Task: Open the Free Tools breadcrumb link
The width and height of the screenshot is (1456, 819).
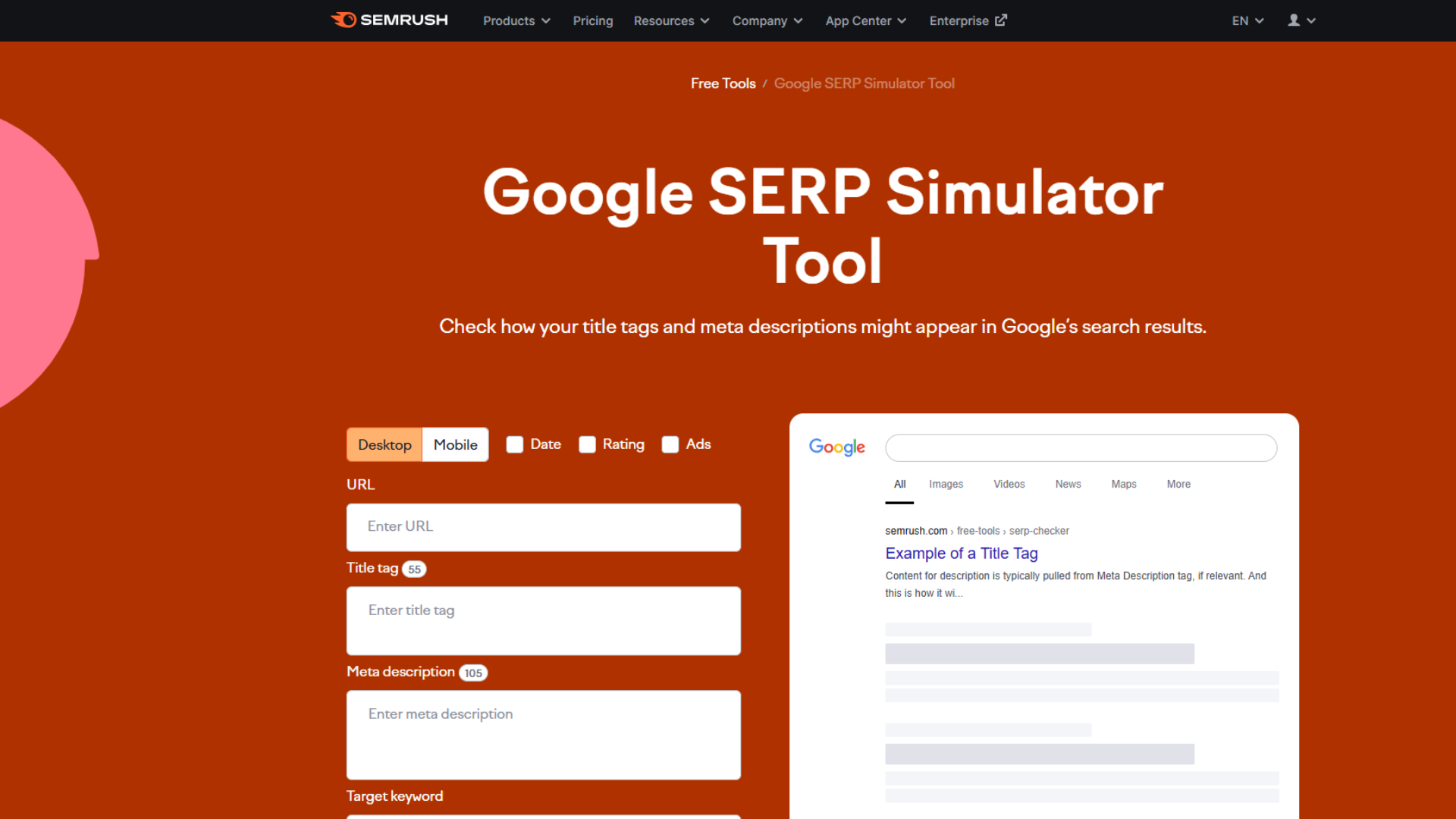Action: click(723, 83)
